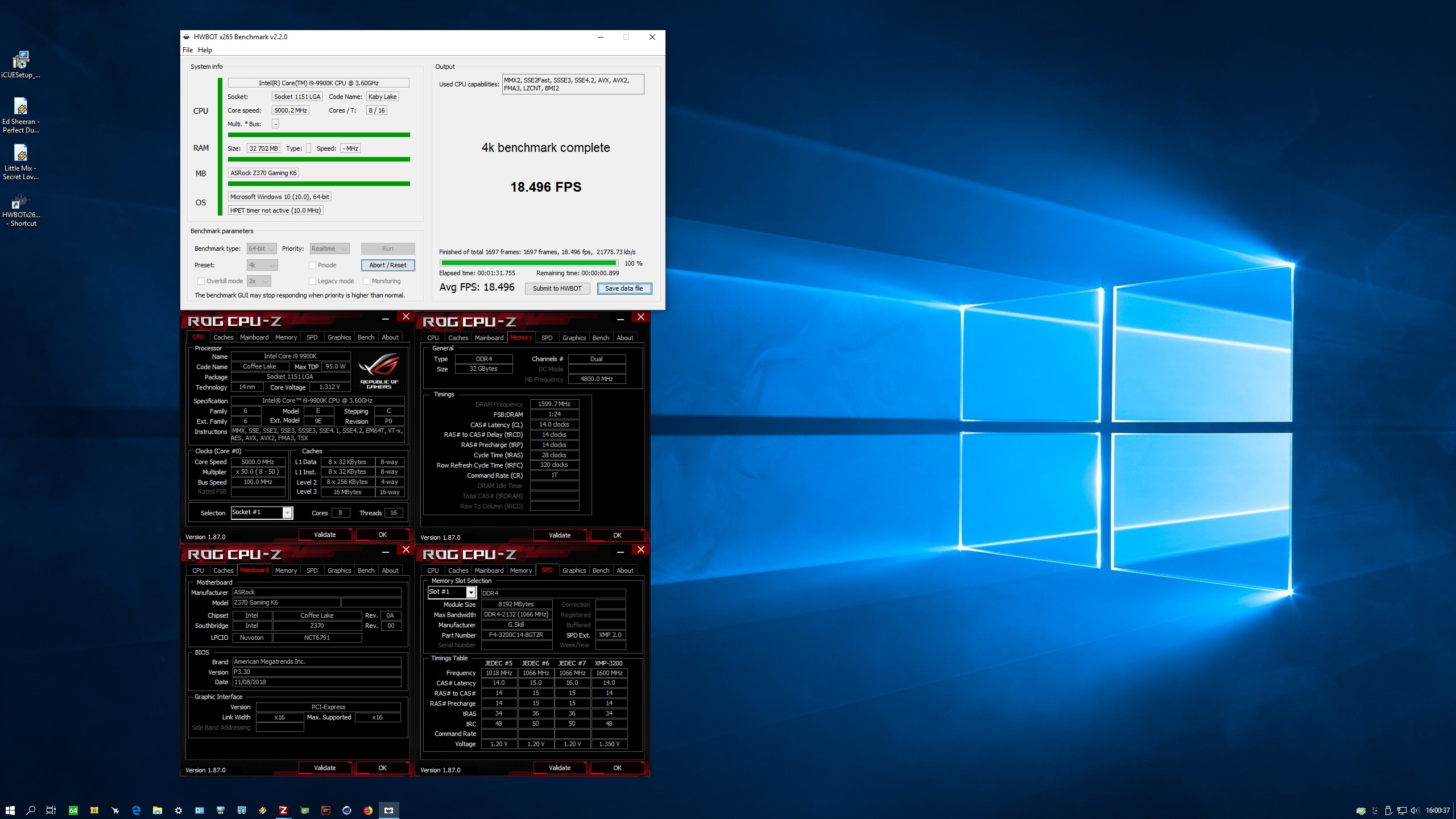Click OK in Mainboard-tab CPU-Z window
This screenshot has height=819, width=1456.
coord(382,768)
